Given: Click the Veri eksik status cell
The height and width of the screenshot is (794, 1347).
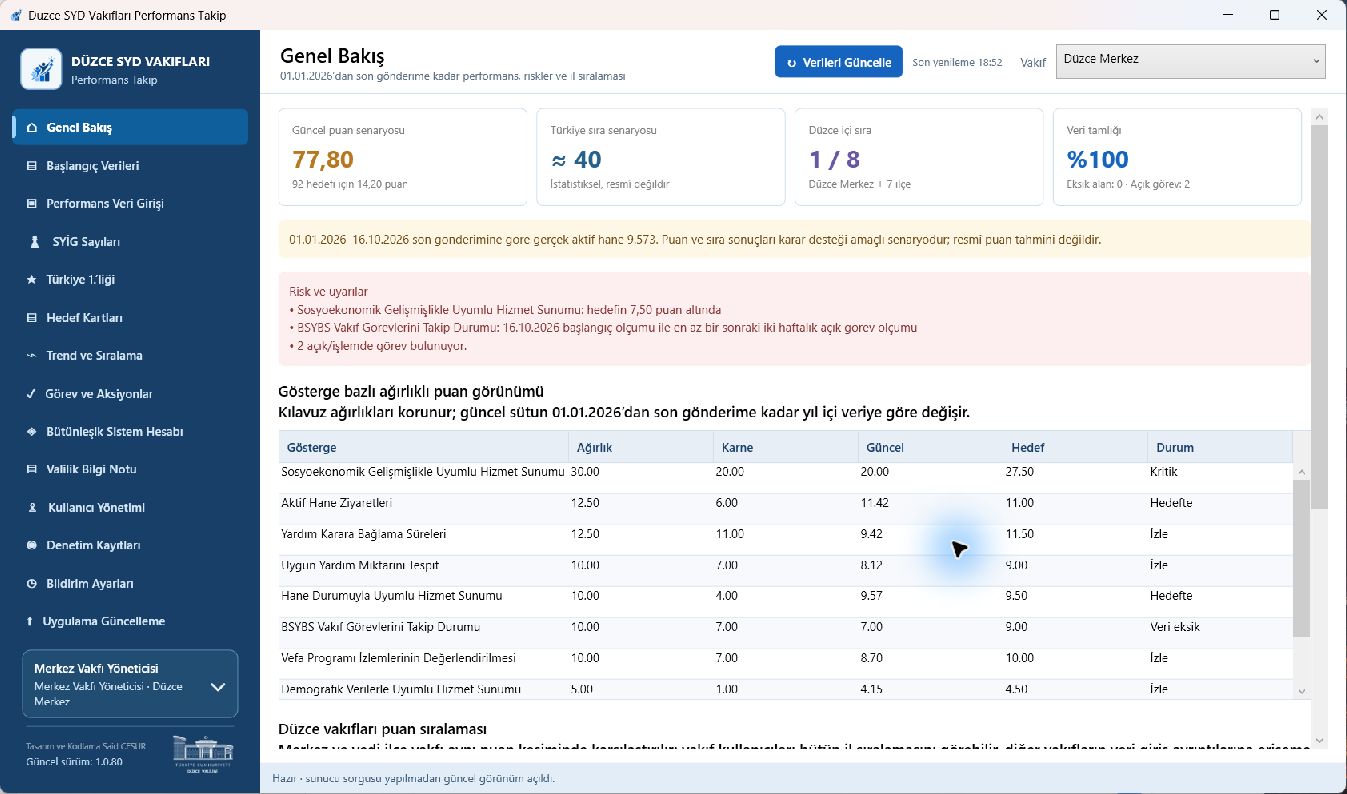Looking at the screenshot, I should click(x=1175, y=627).
